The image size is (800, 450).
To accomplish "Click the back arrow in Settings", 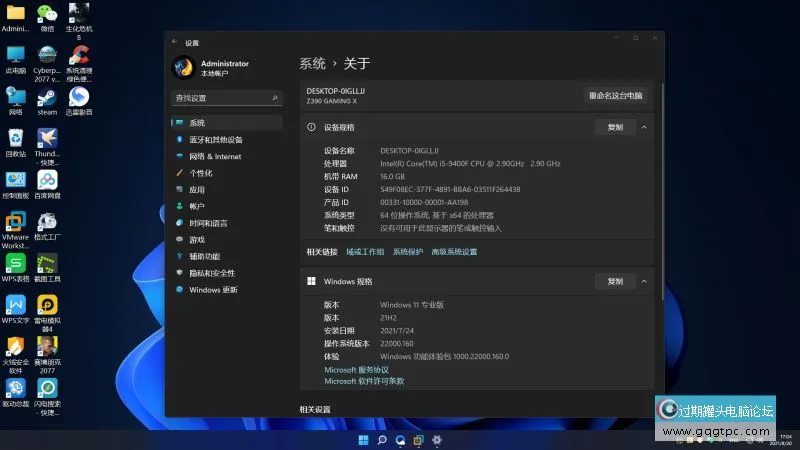I will click(175, 43).
